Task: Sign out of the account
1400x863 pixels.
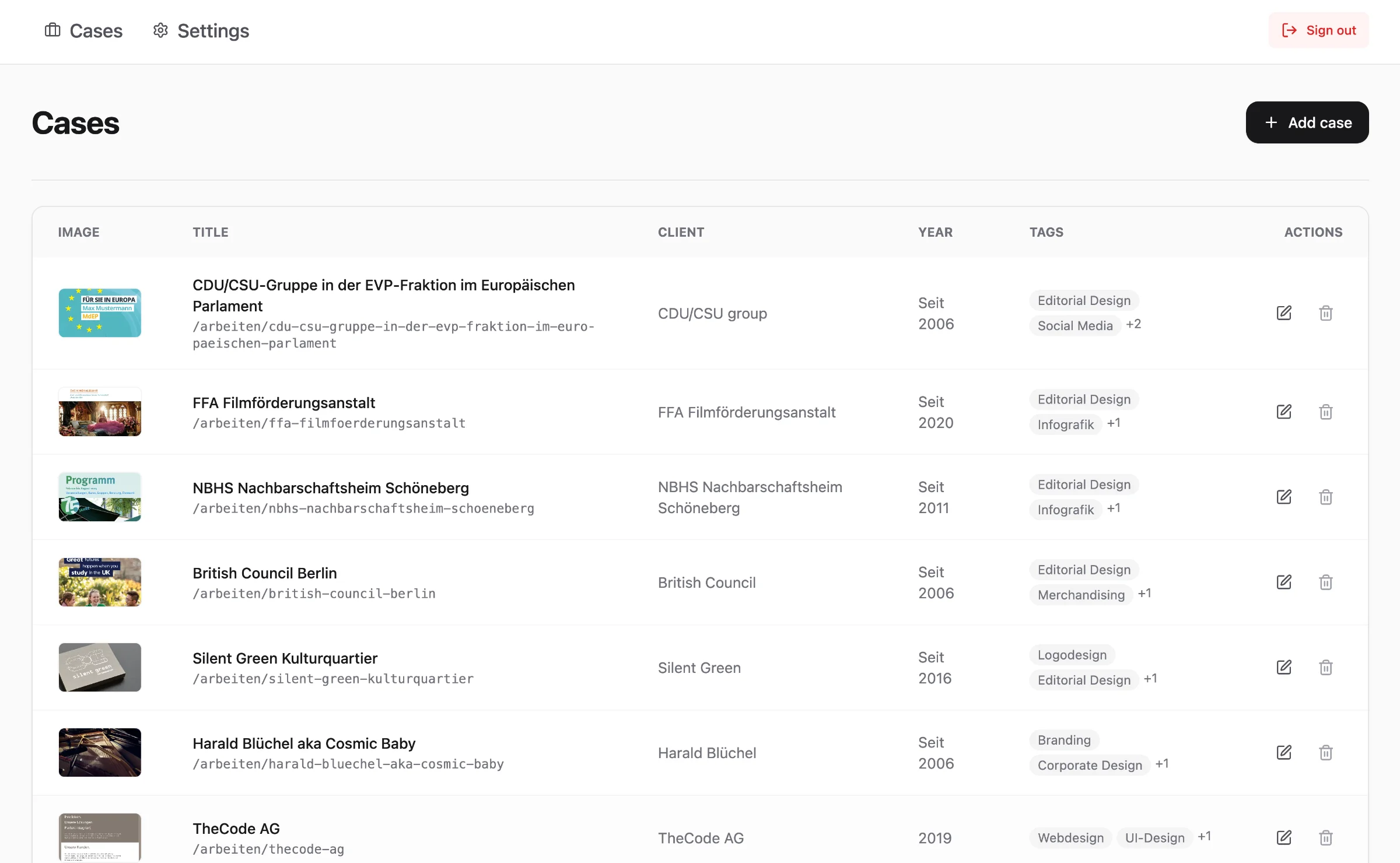Action: pyautogui.click(x=1318, y=30)
